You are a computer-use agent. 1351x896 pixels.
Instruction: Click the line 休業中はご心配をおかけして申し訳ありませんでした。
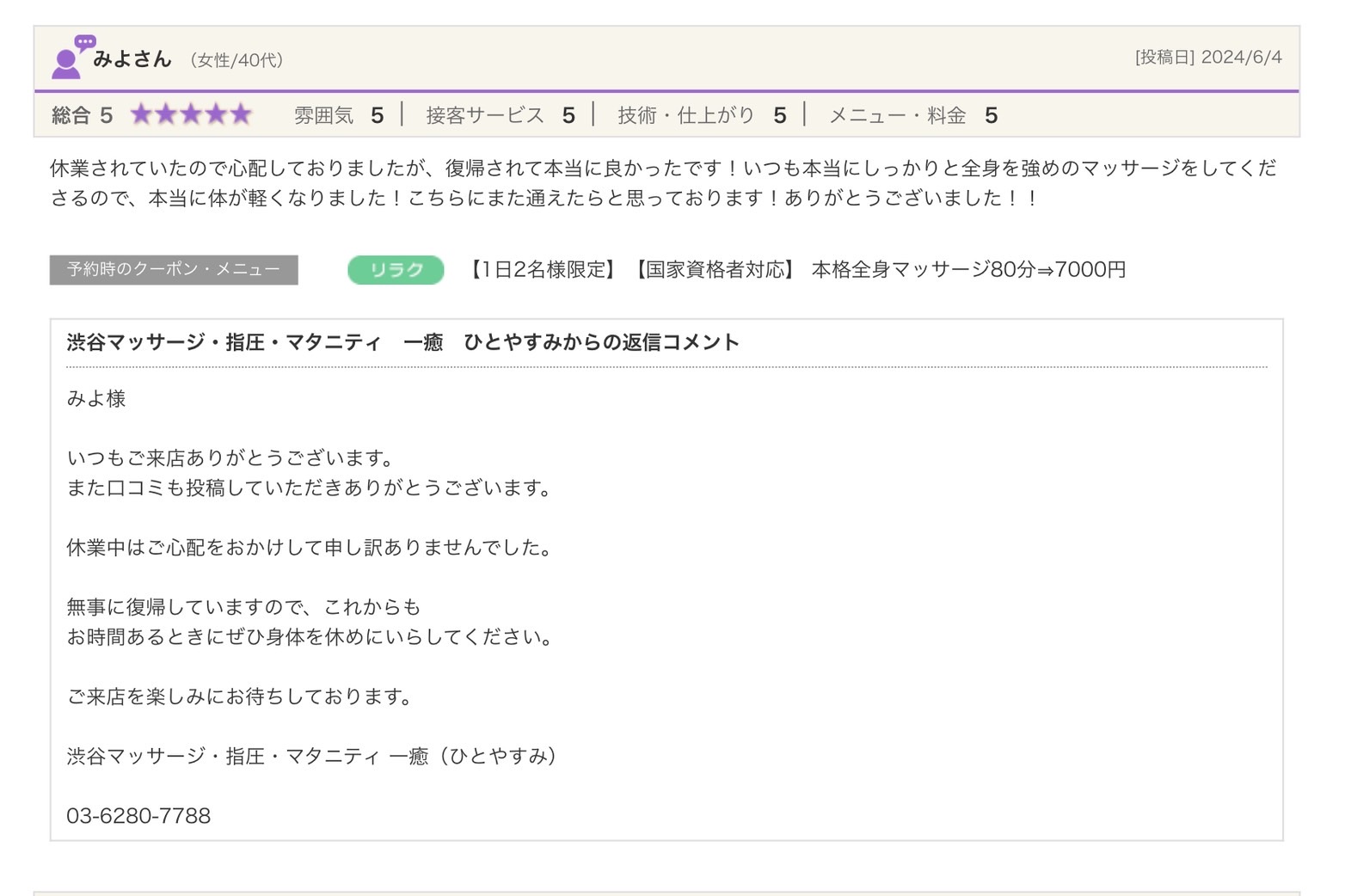pos(310,547)
